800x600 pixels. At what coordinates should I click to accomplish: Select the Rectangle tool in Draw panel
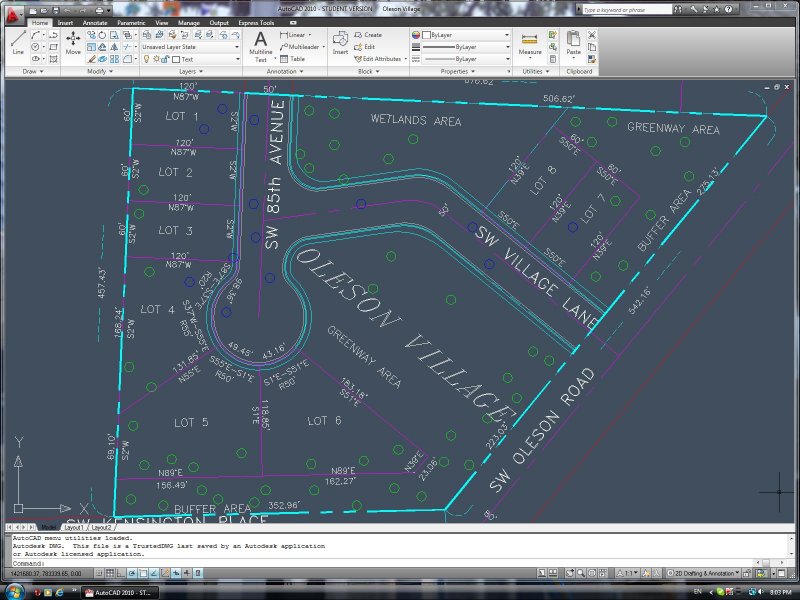(x=53, y=47)
